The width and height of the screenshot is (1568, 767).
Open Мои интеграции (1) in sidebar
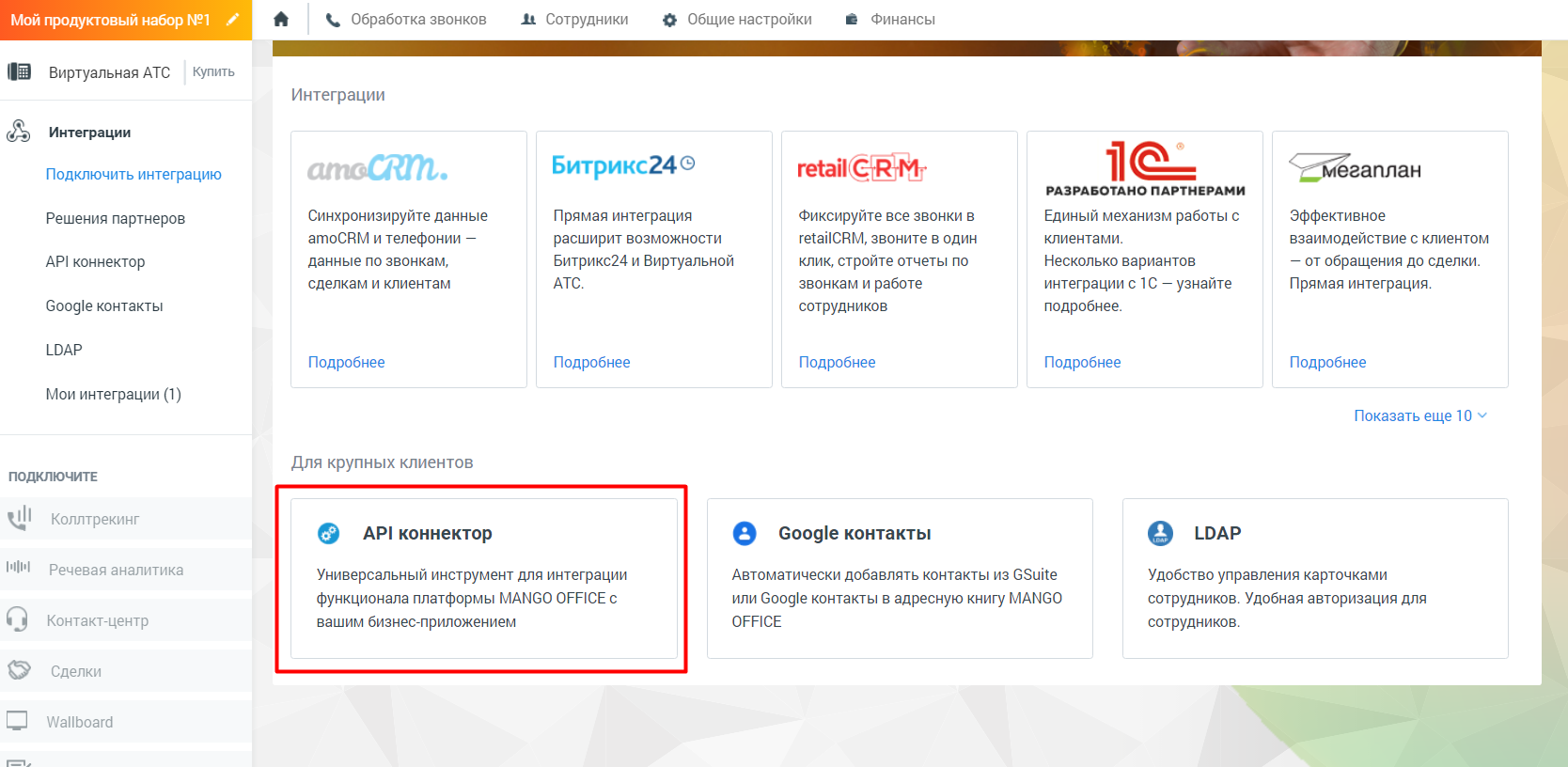tap(114, 394)
